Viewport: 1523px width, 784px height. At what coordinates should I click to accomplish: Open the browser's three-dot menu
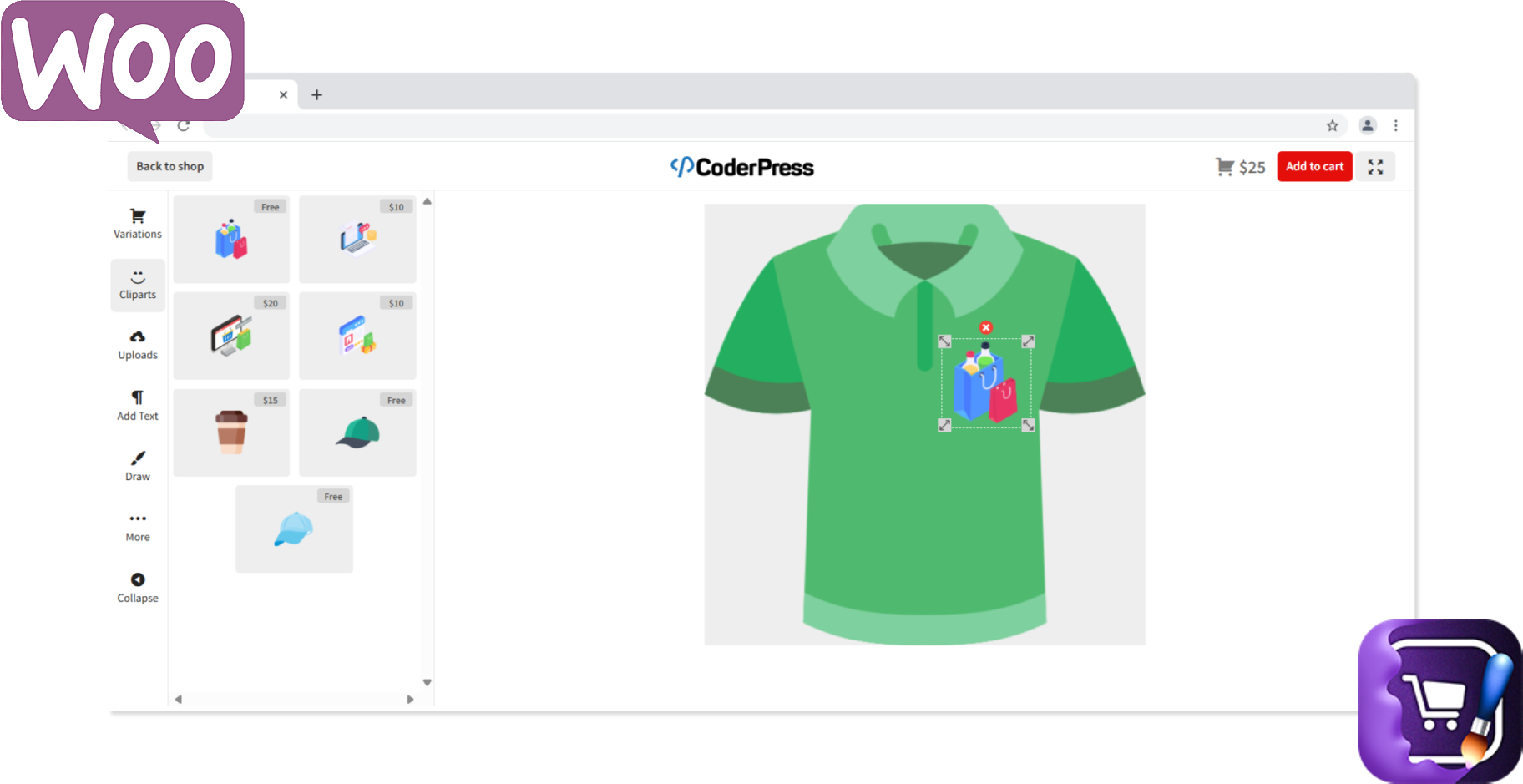pyautogui.click(x=1397, y=125)
